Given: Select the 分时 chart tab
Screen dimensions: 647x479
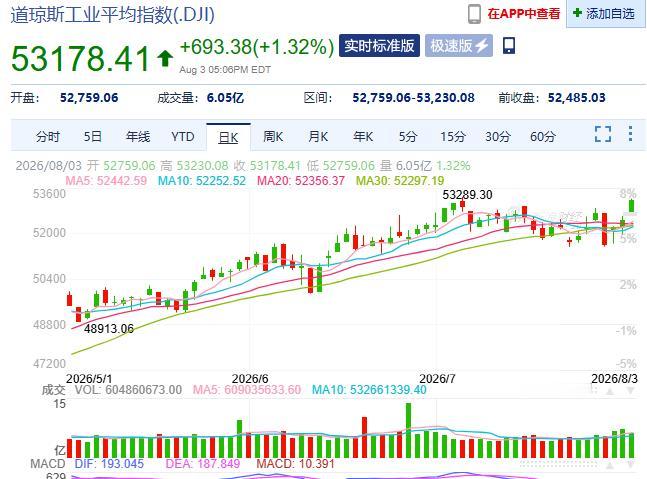Looking at the screenshot, I should point(48,137).
